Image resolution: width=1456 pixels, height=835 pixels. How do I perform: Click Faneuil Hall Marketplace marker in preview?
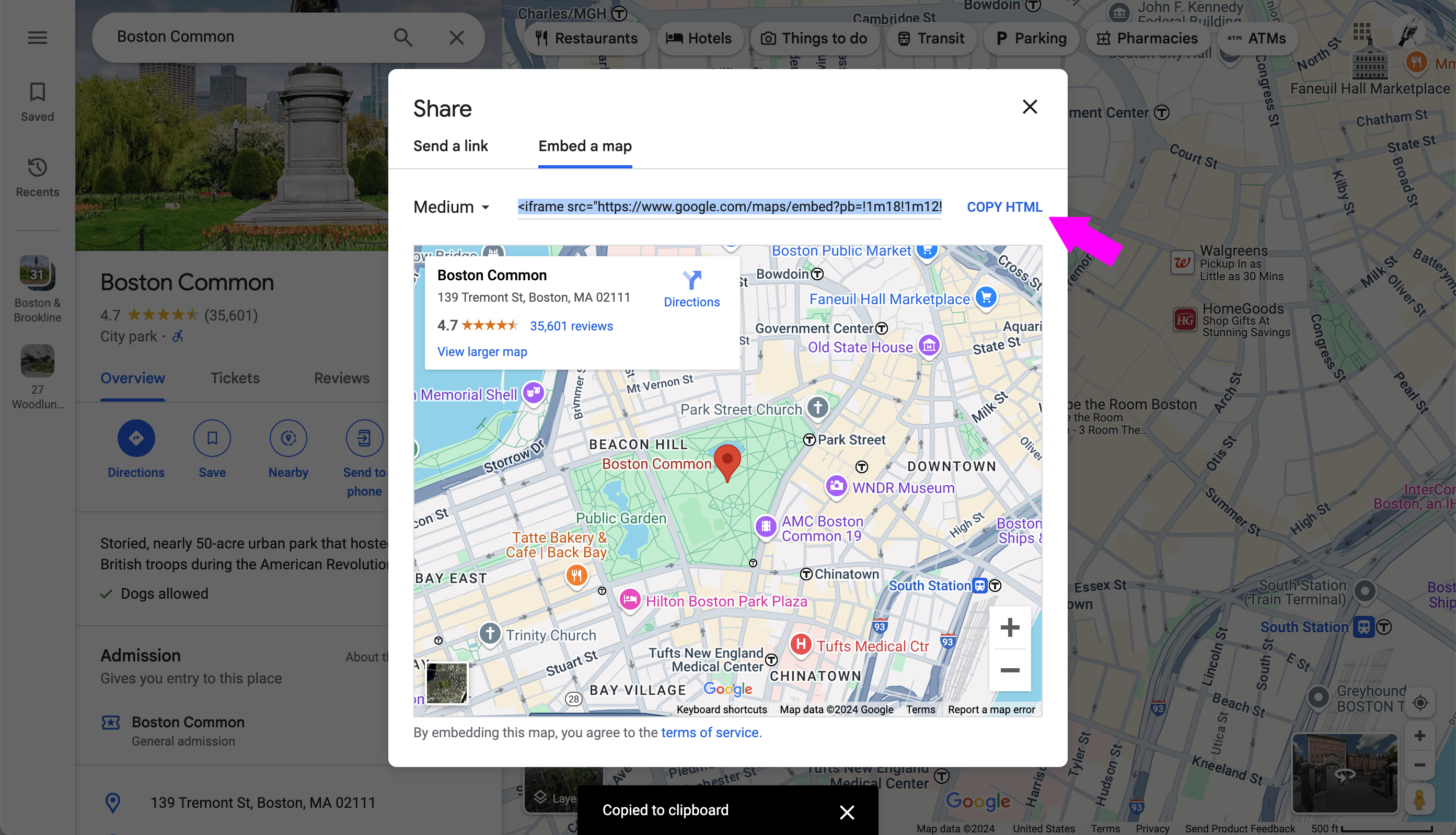tap(986, 298)
